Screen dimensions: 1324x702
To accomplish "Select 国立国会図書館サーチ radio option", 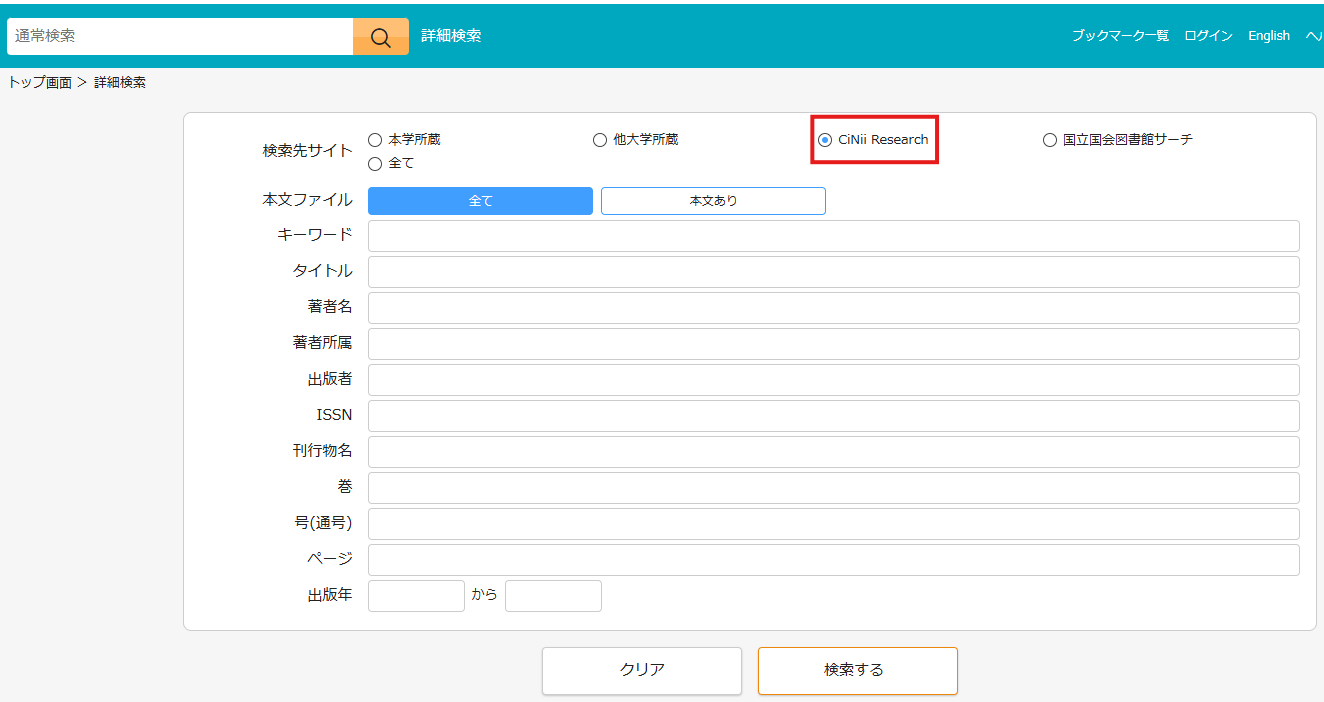I will (1049, 140).
